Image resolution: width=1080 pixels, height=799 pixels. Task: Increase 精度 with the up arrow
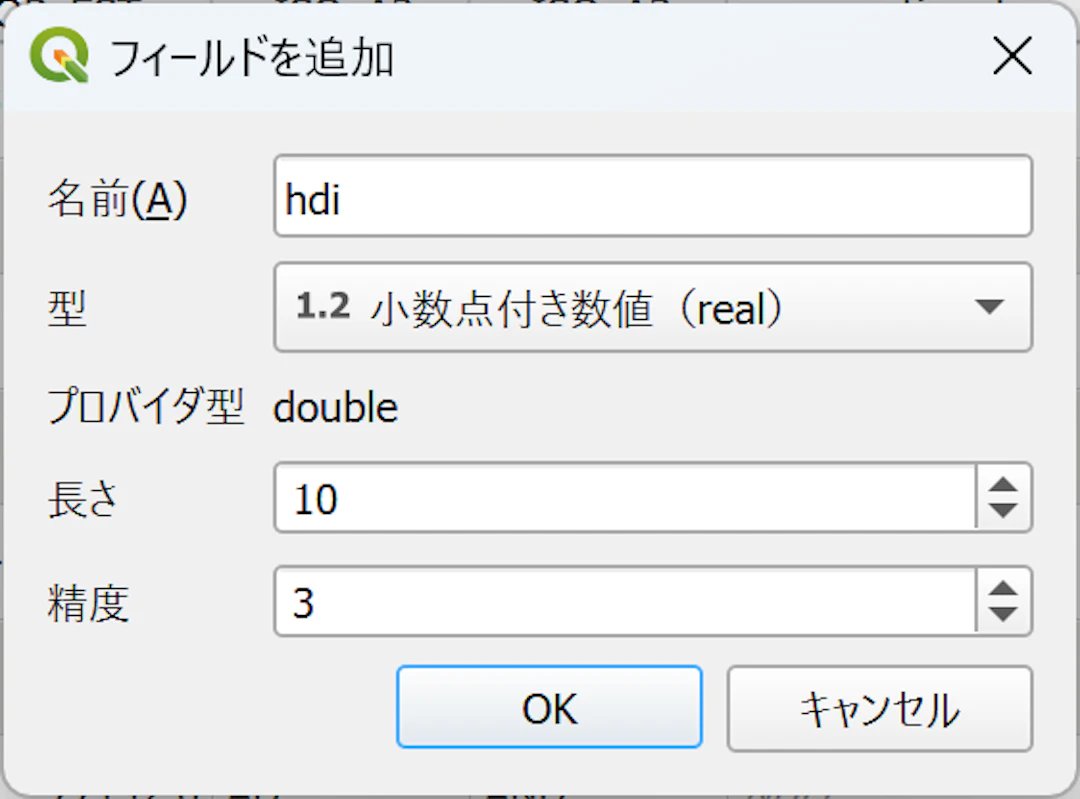(x=1003, y=588)
